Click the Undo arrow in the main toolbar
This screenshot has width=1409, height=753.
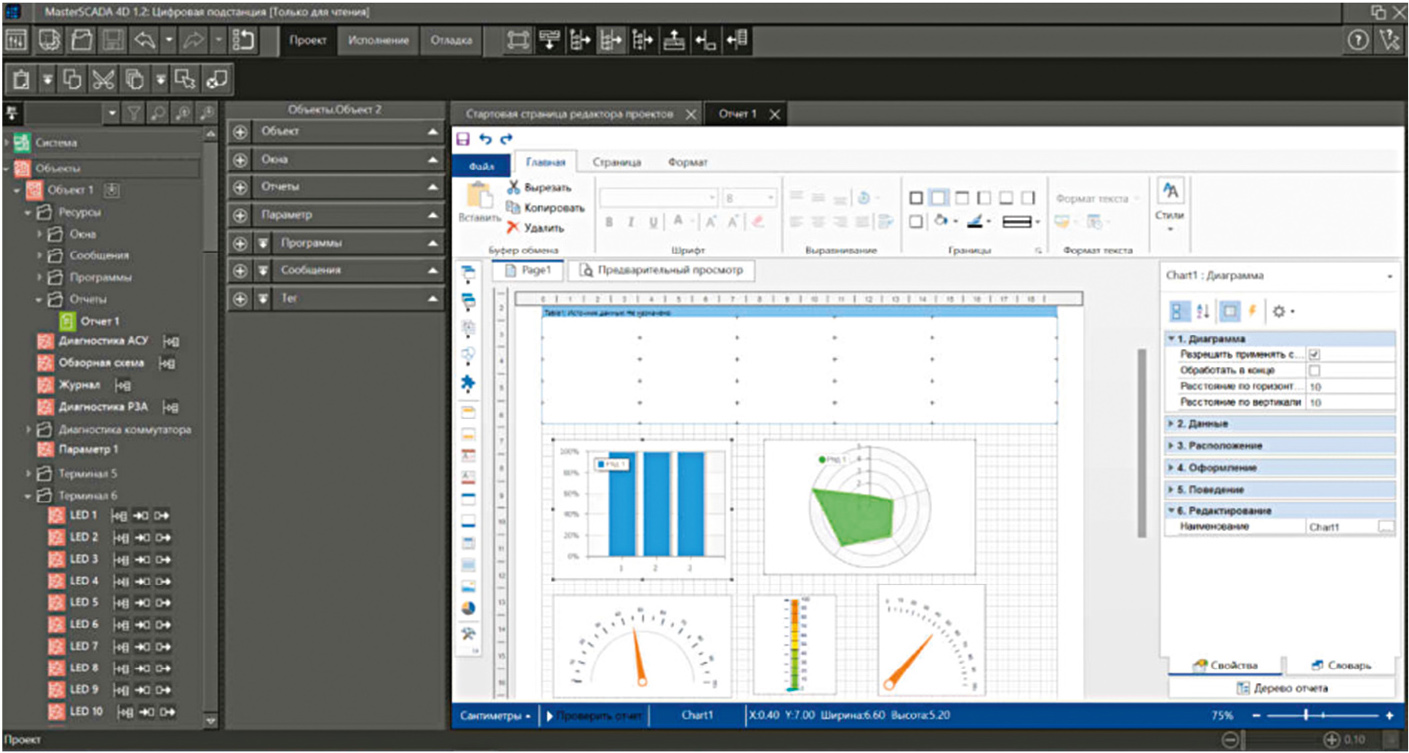pyautogui.click(x=145, y=41)
